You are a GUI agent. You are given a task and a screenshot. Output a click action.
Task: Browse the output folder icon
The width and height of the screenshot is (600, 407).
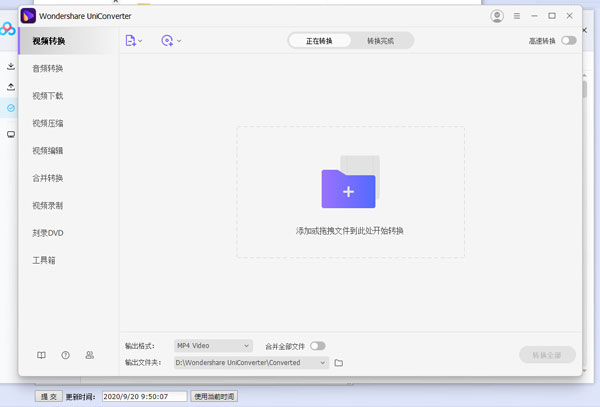point(339,363)
